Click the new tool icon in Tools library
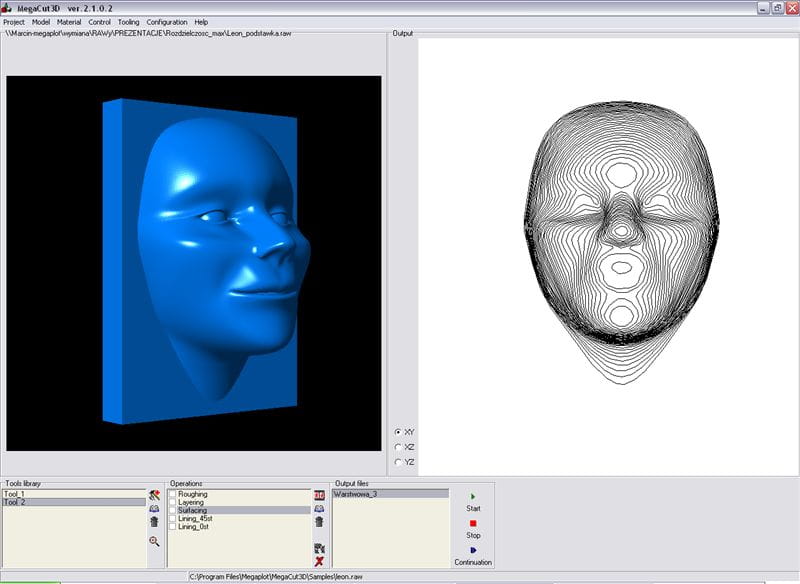This screenshot has height=584, width=800. tap(154, 495)
